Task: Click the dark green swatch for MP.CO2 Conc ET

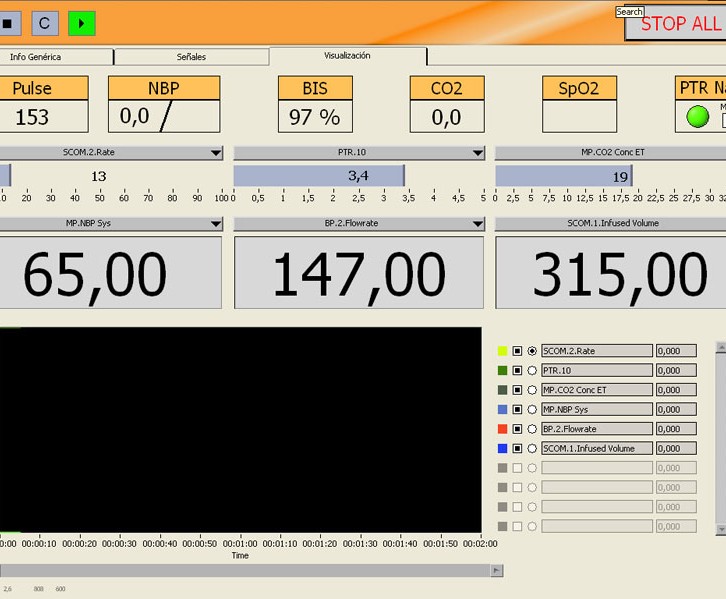Action: coord(502,390)
